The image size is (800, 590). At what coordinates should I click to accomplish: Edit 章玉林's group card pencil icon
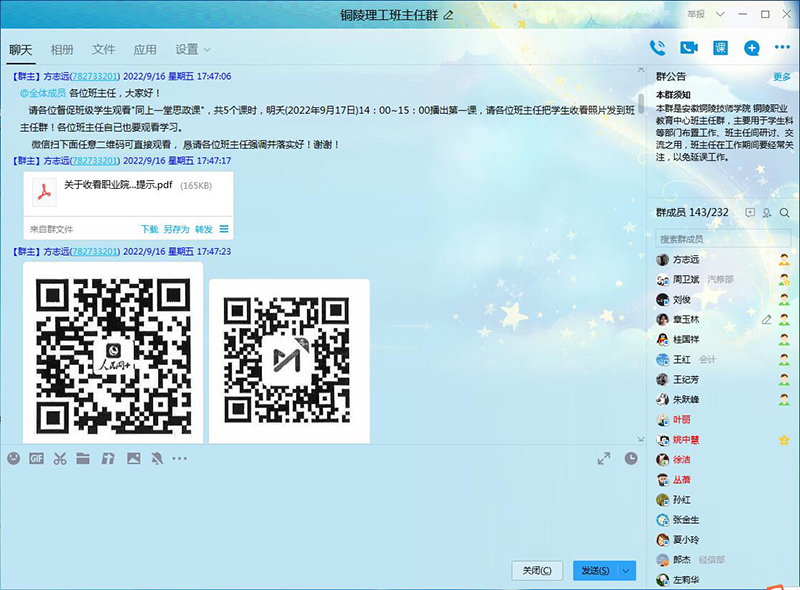click(x=766, y=319)
